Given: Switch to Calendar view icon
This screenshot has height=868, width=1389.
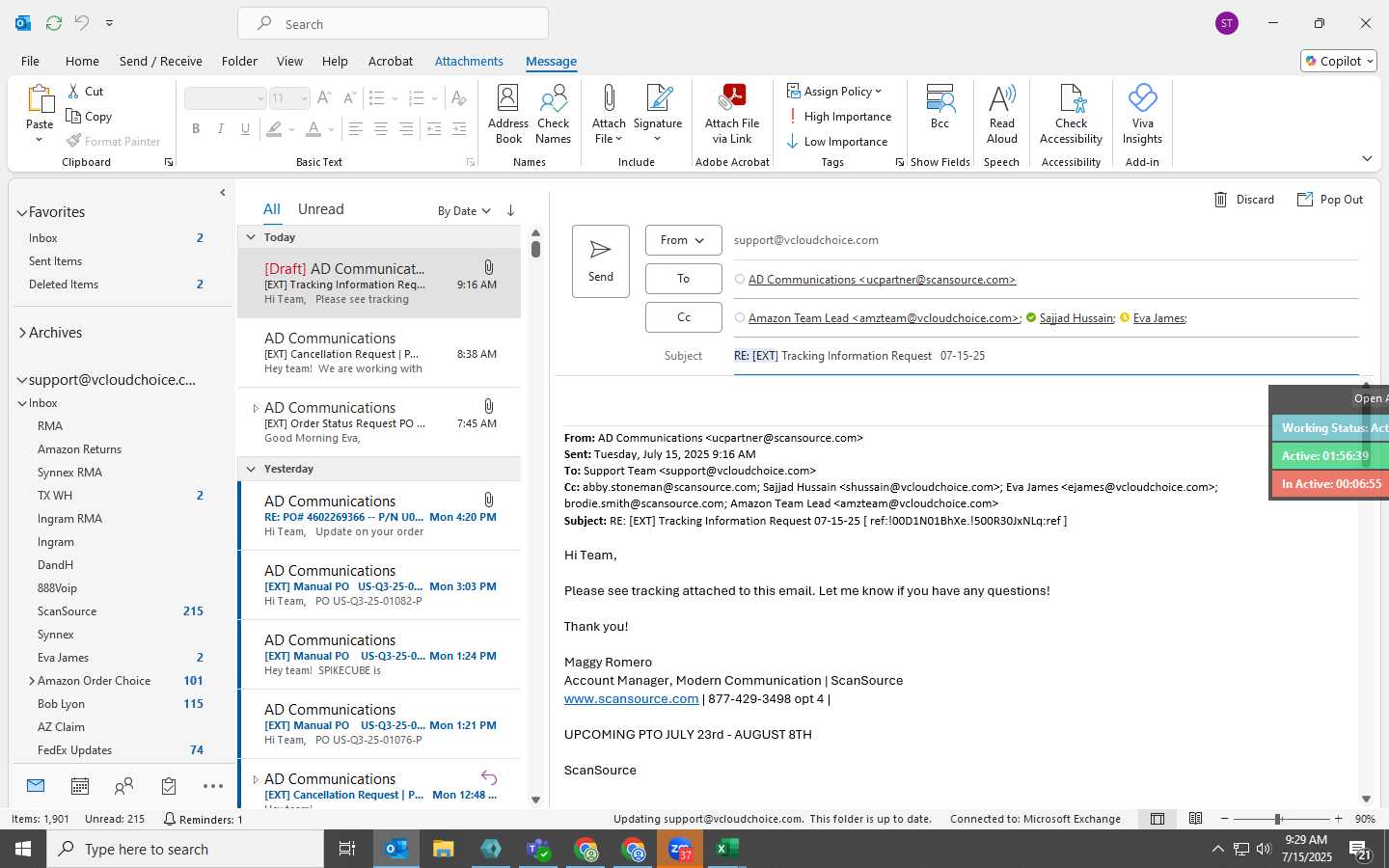Looking at the screenshot, I should 80,786.
